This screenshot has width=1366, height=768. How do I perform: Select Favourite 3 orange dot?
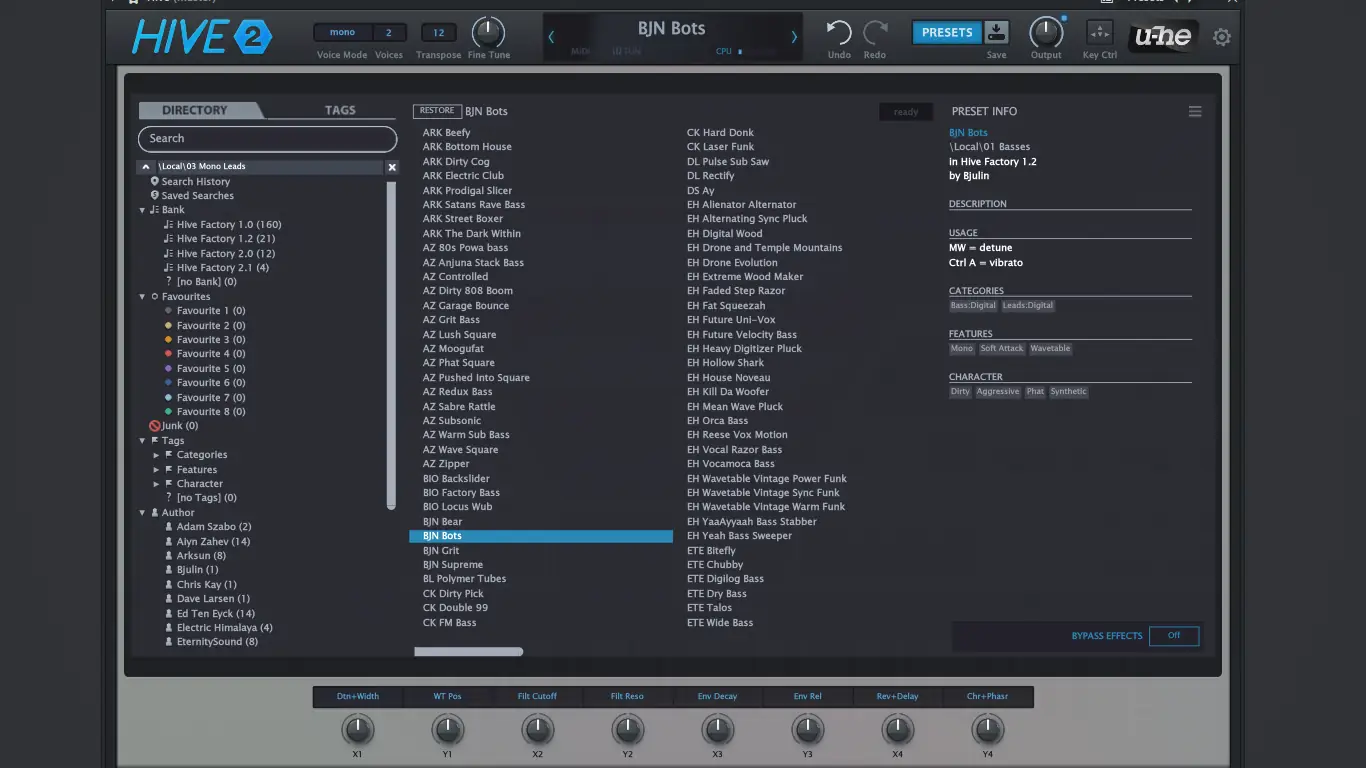coord(168,340)
